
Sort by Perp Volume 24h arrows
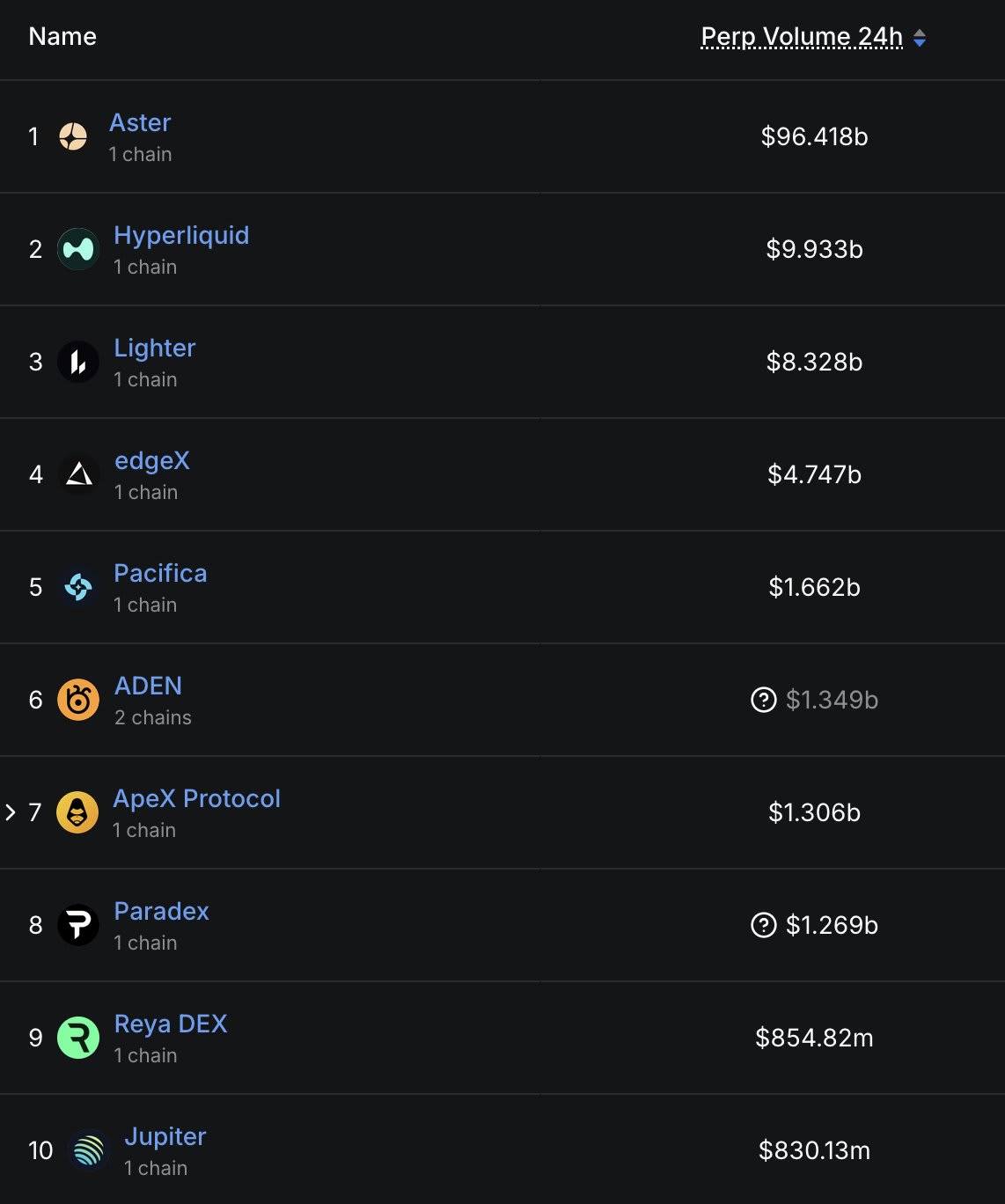click(920, 38)
